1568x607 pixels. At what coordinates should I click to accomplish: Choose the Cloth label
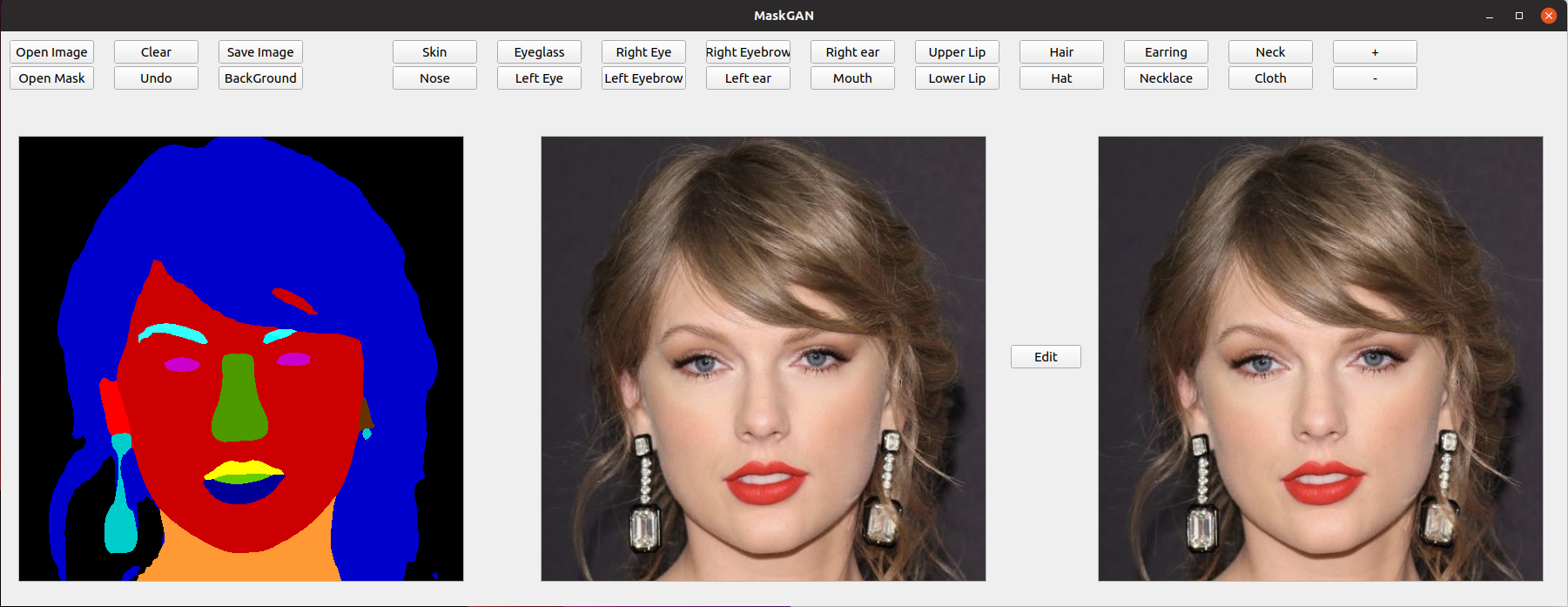tap(1270, 78)
